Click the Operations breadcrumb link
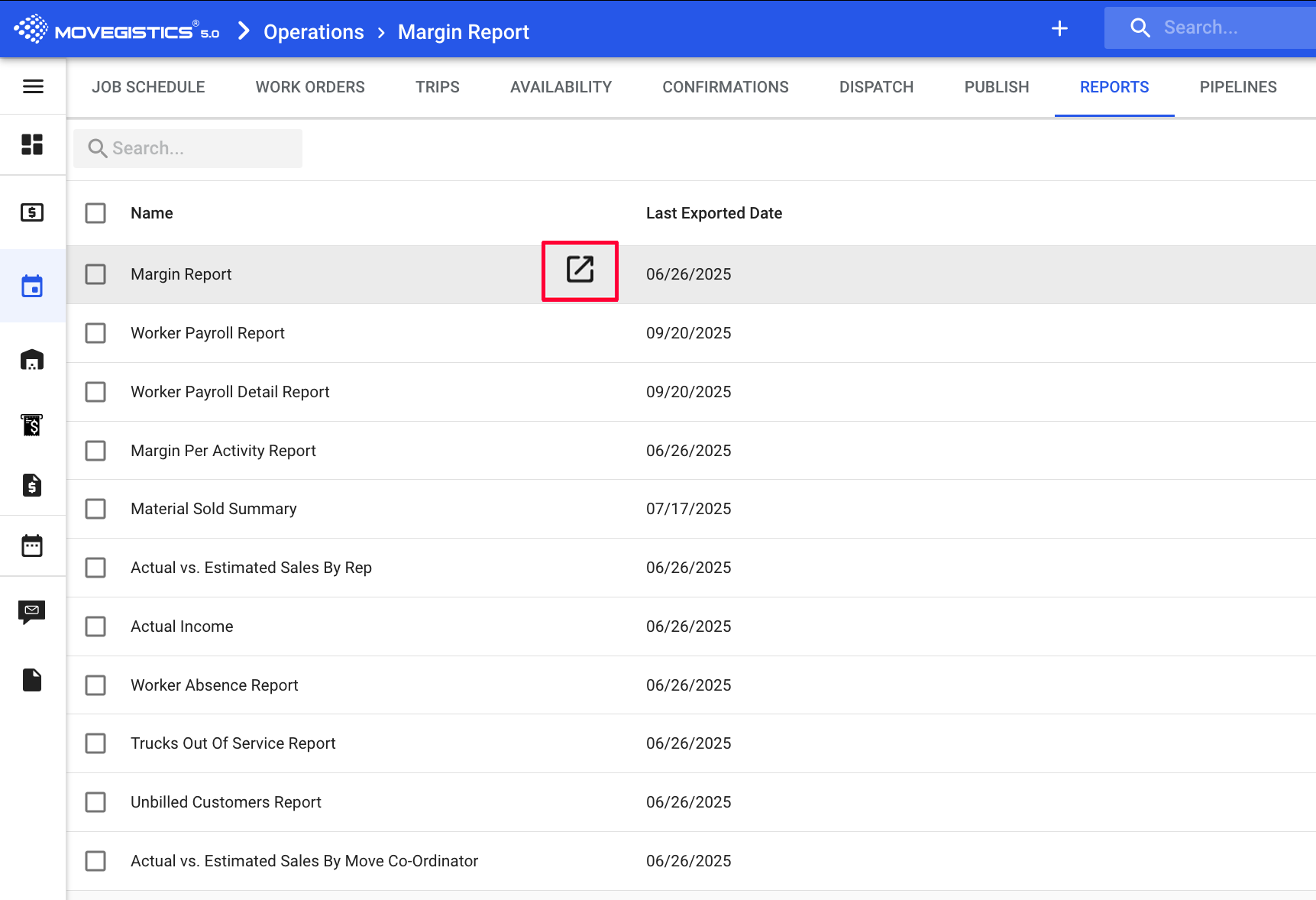Image resolution: width=1316 pixels, height=900 pixels. [313, 32]
